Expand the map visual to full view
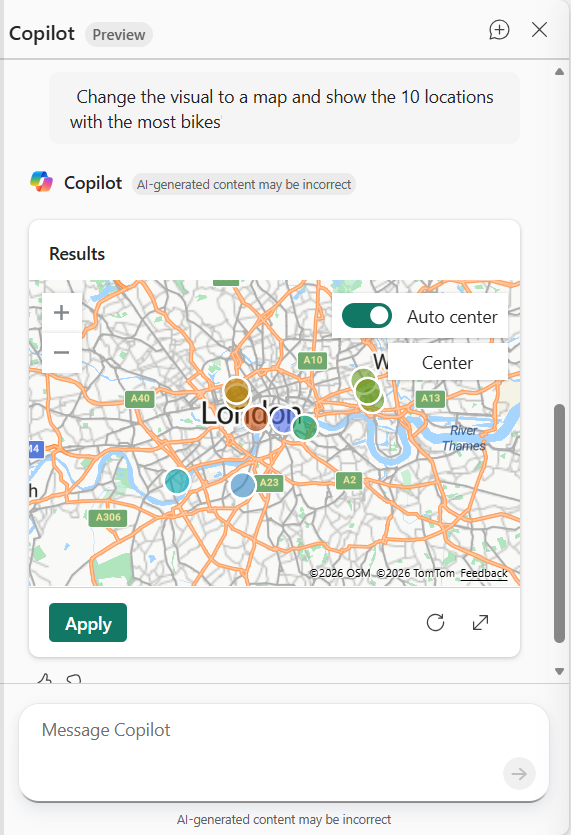The height and width of the screenshot is (835, 571). pyautogui.click(x=480, y=622)
